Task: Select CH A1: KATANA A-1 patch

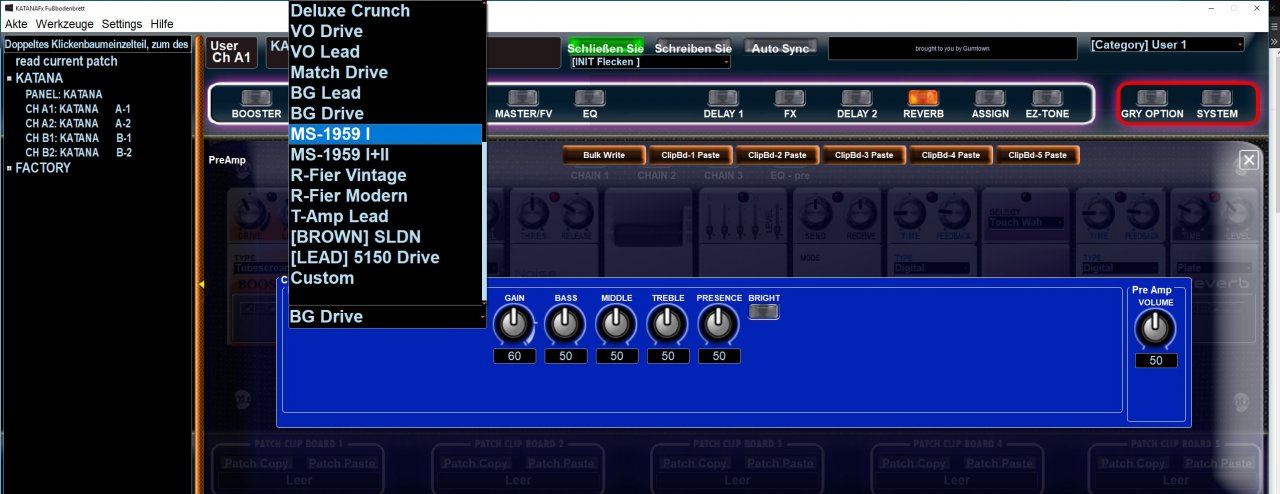Action: coord(78,108)
